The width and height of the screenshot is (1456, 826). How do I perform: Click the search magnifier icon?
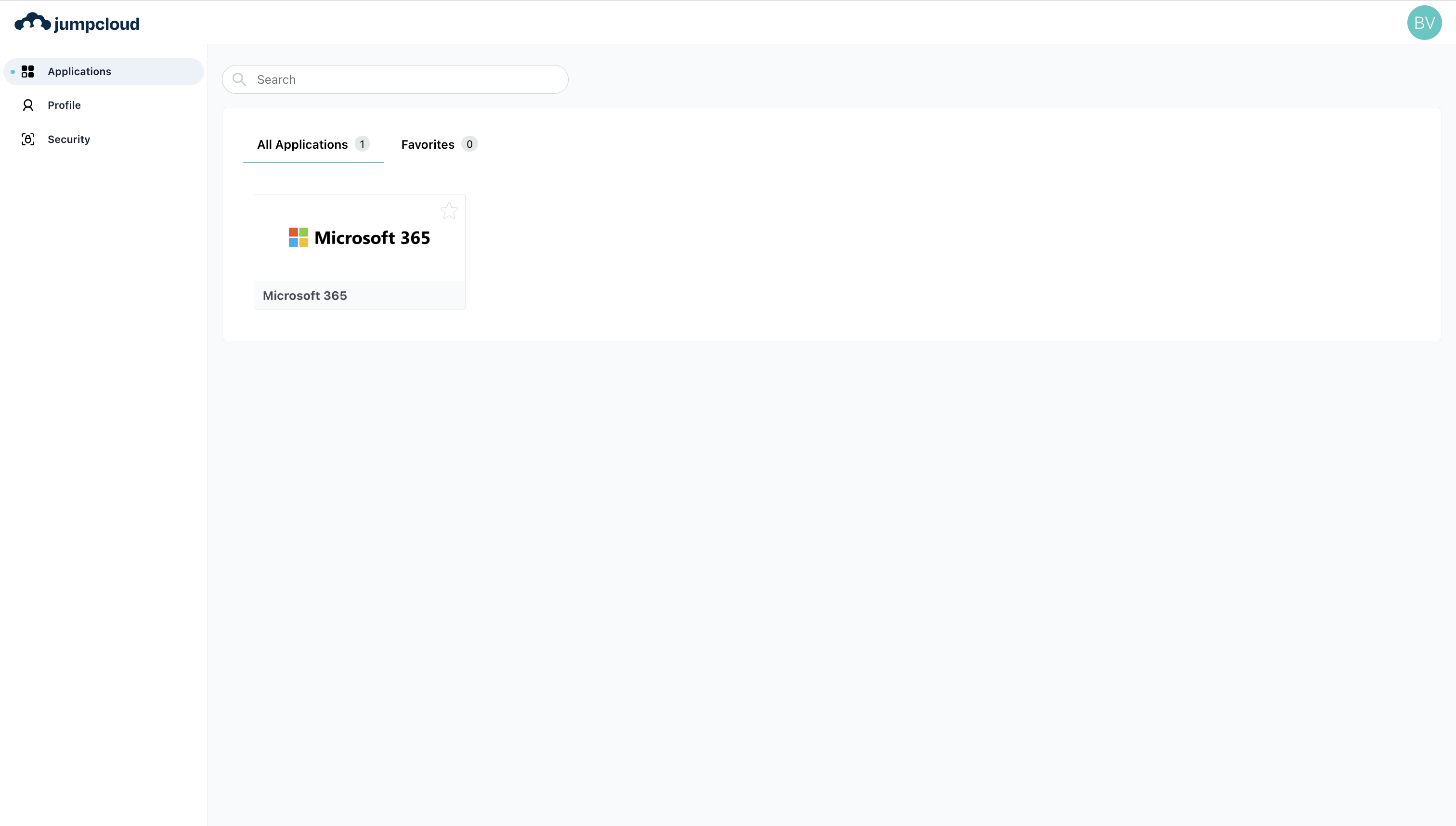point(239,80)
